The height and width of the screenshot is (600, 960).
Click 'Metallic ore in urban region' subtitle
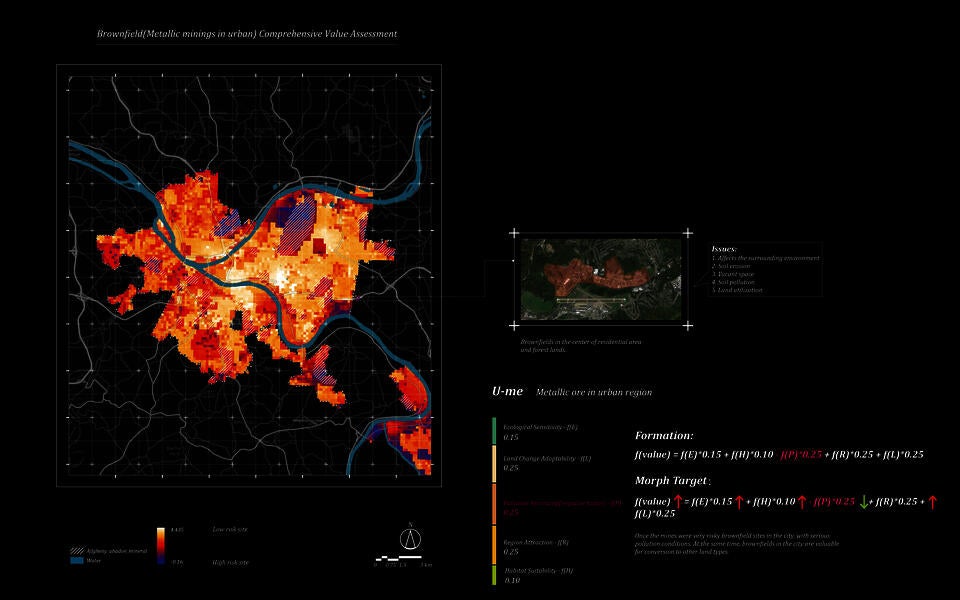(x=594, y=392)
